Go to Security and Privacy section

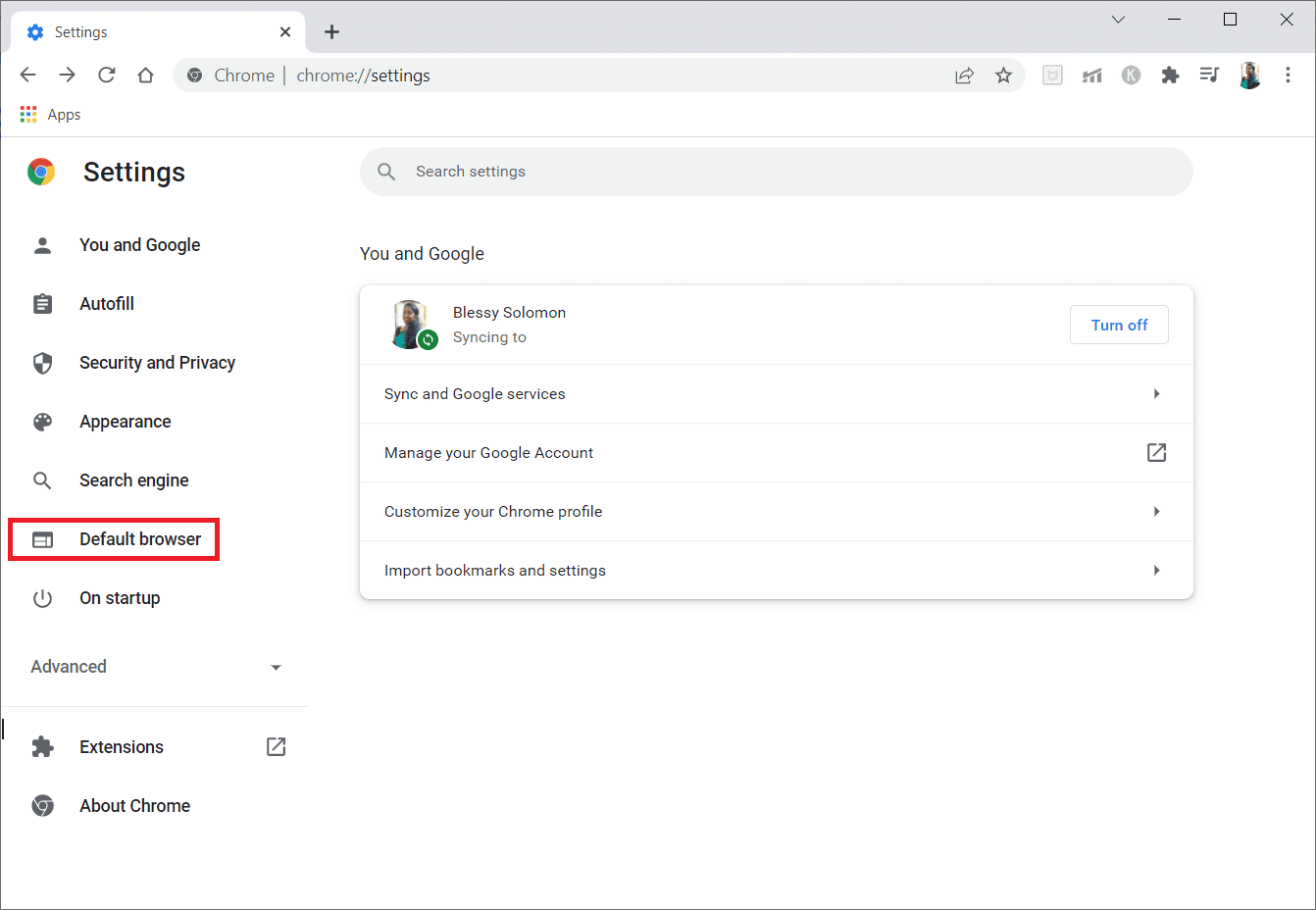[157, 363]
